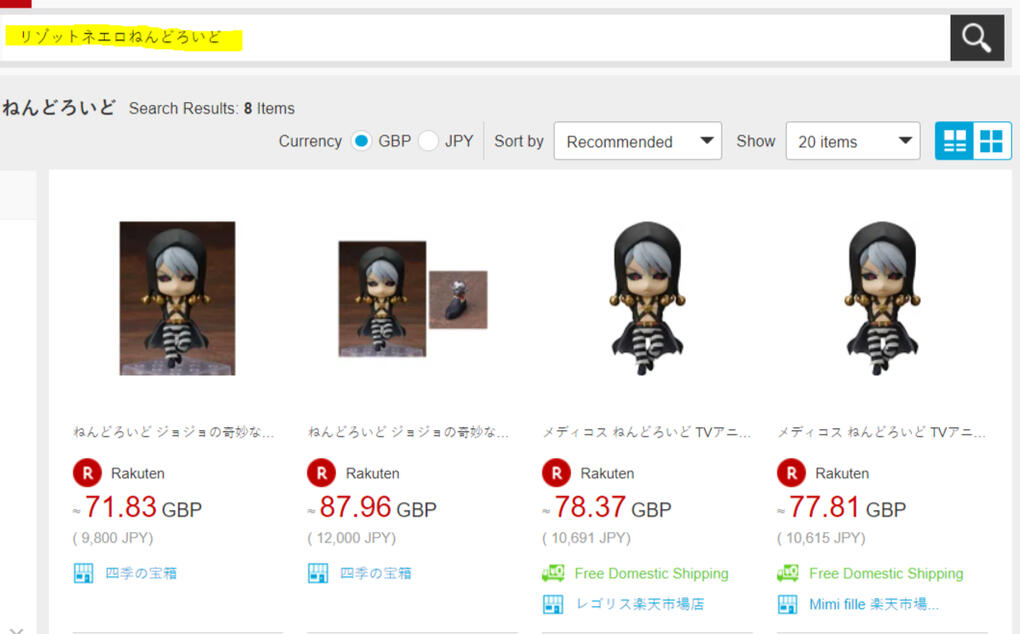The image size is (1020, 634).
Task: Click the Recommended dropdown arrow
Action: 706,140
